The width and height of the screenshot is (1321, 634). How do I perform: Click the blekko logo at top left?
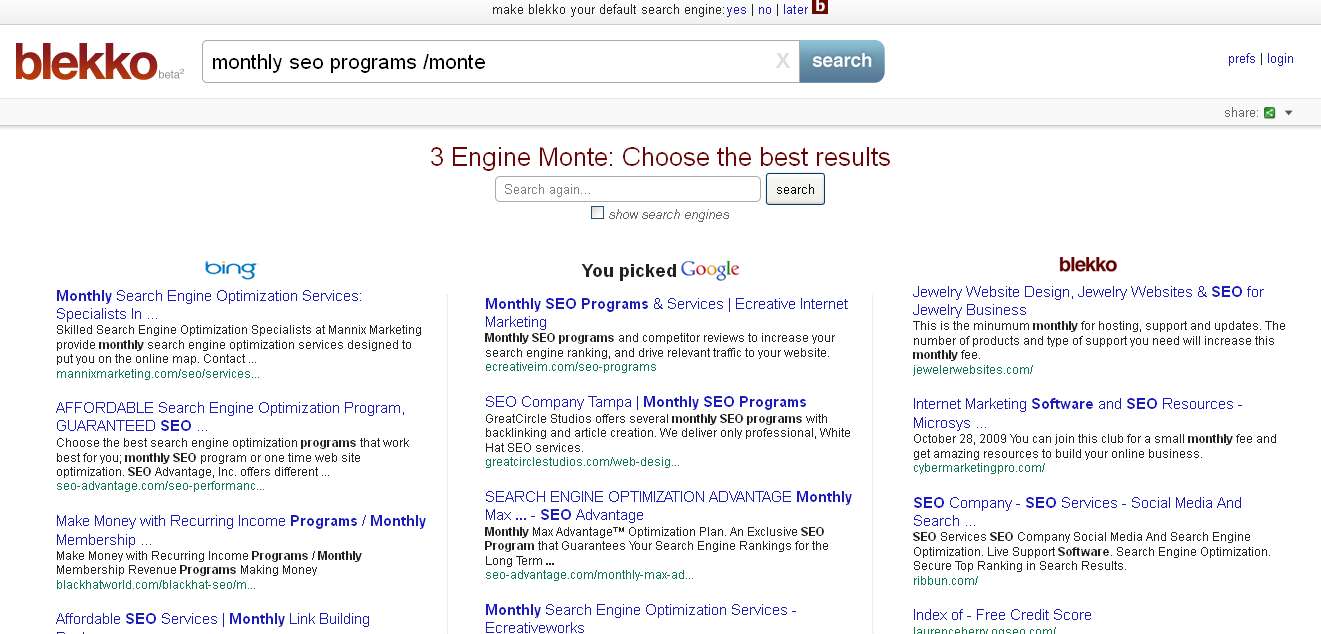coord(86,62)
